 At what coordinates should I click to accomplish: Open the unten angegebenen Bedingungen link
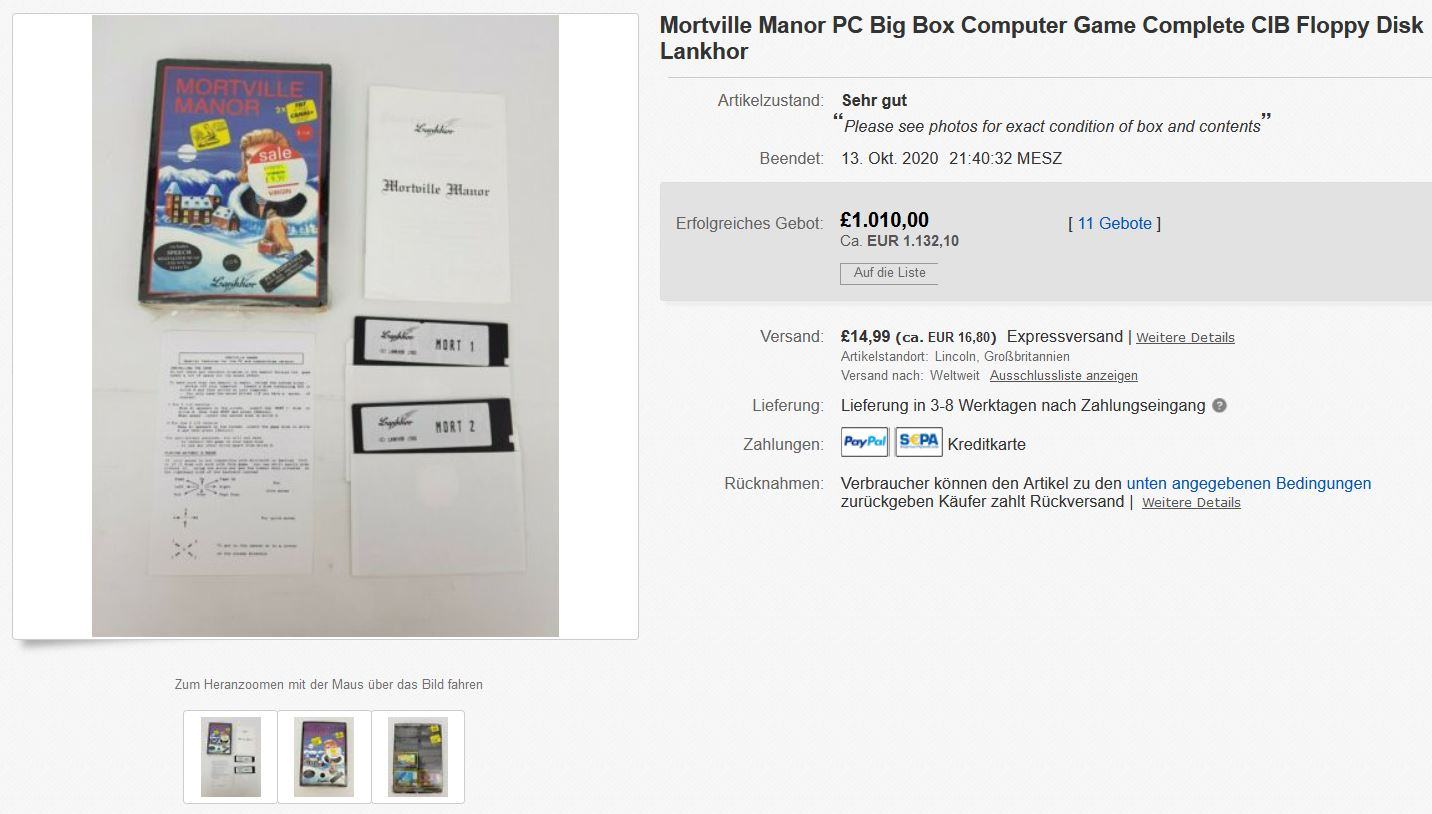tap(1249, 484)
